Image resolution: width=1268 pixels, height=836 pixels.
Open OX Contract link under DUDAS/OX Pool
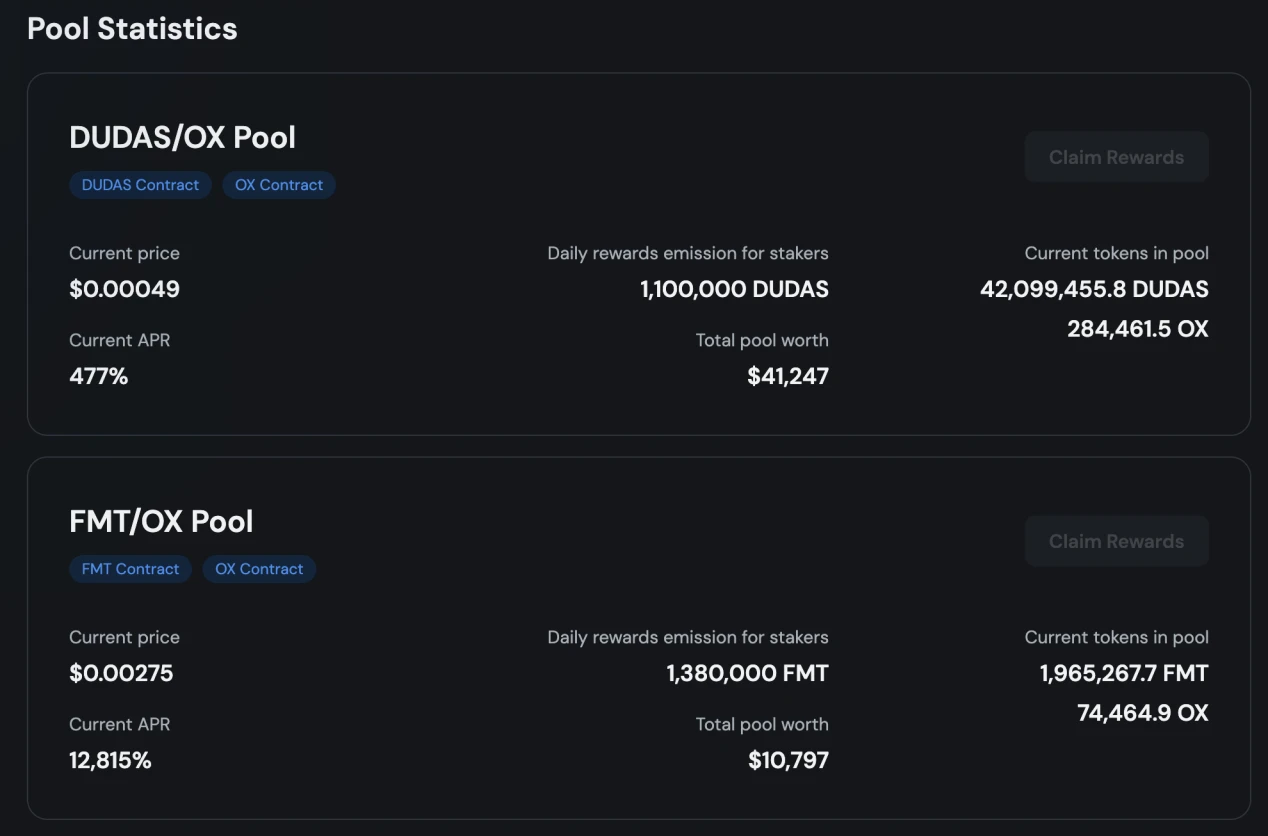click(x=279, y=185)
